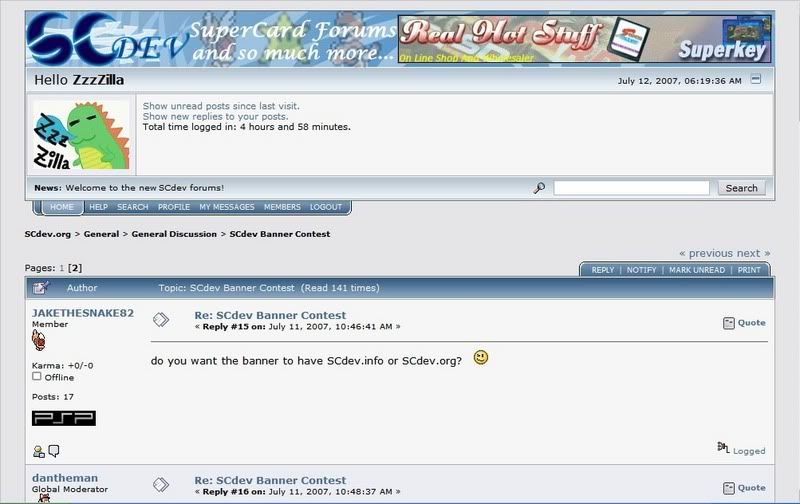This screenshot has width=800, height=504.
Task: Go to SCdev.org breadcrumb link
Action: tap(48, 234)
